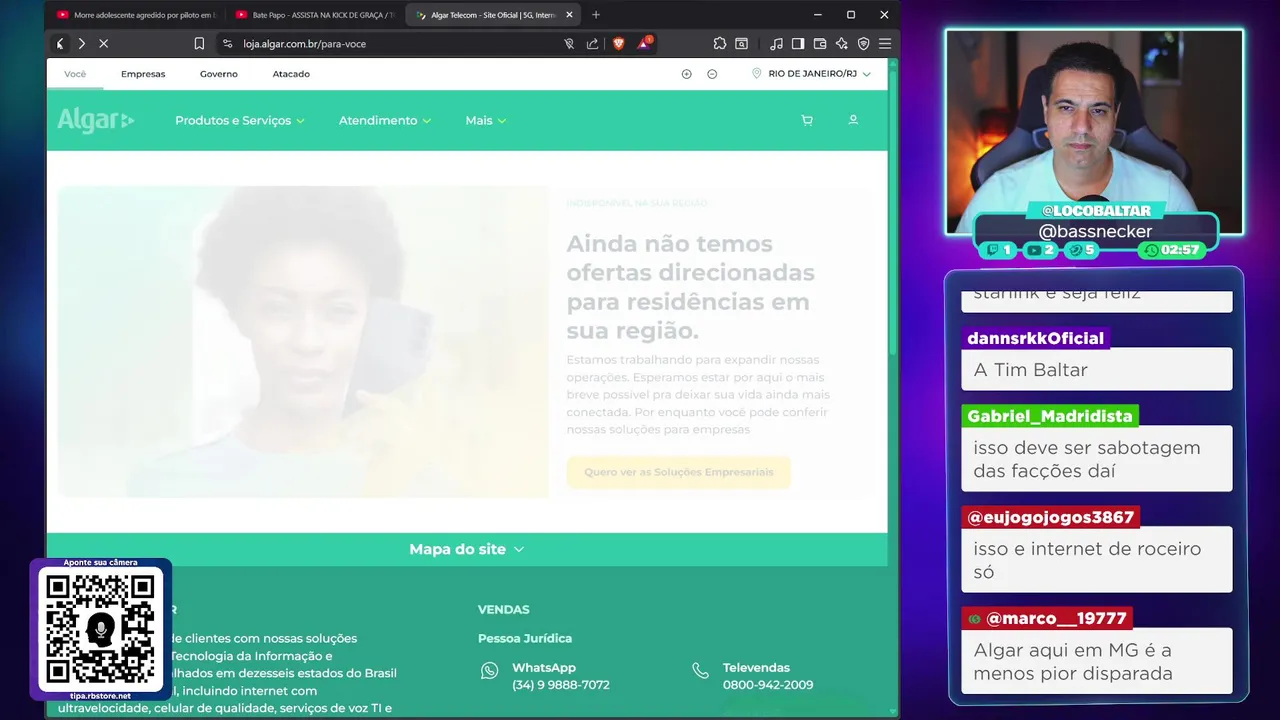Expand the Mapa do site section
The image size is (1280, 720).
pos(467,549)
